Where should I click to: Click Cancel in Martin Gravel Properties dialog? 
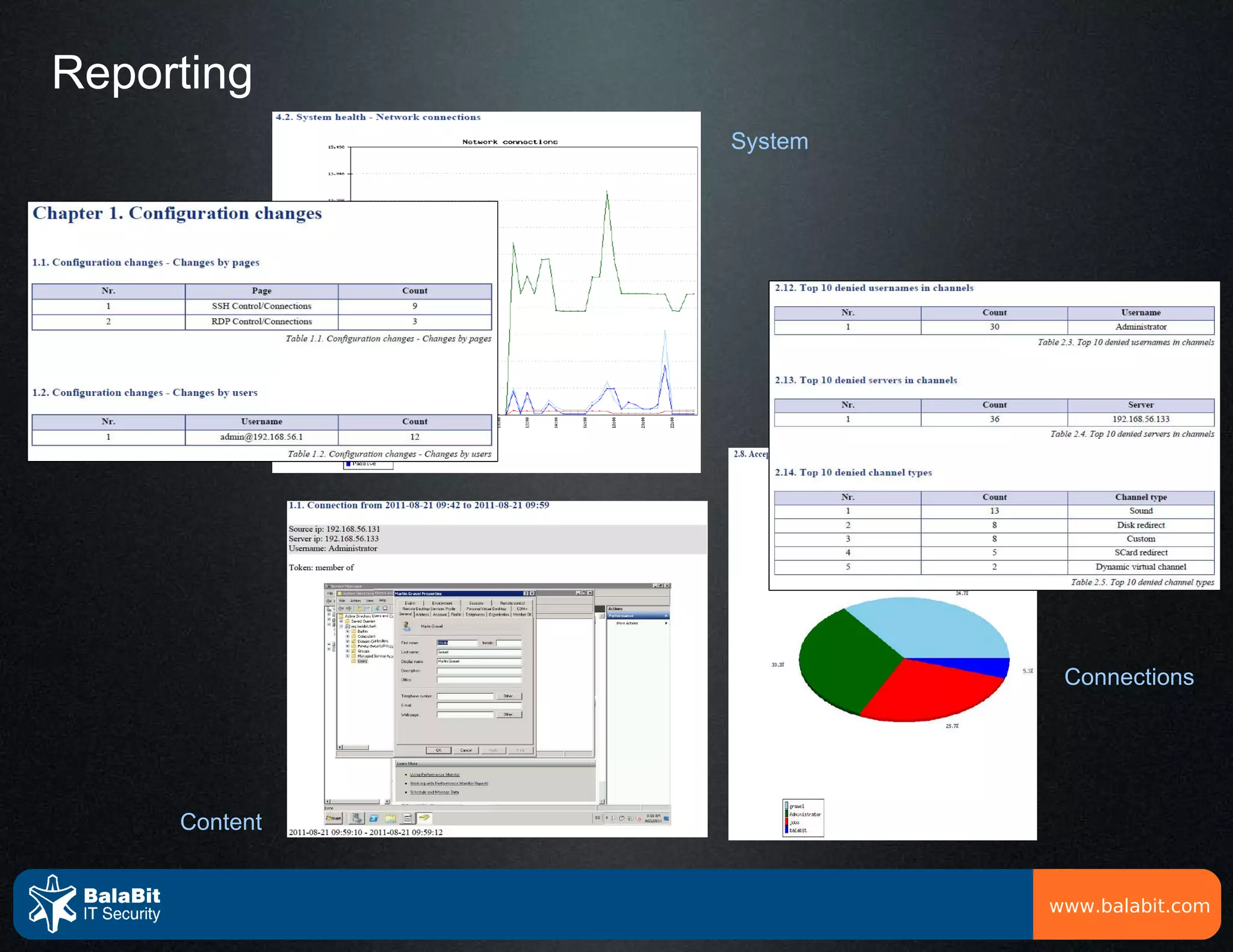click(x=466, y=750)
